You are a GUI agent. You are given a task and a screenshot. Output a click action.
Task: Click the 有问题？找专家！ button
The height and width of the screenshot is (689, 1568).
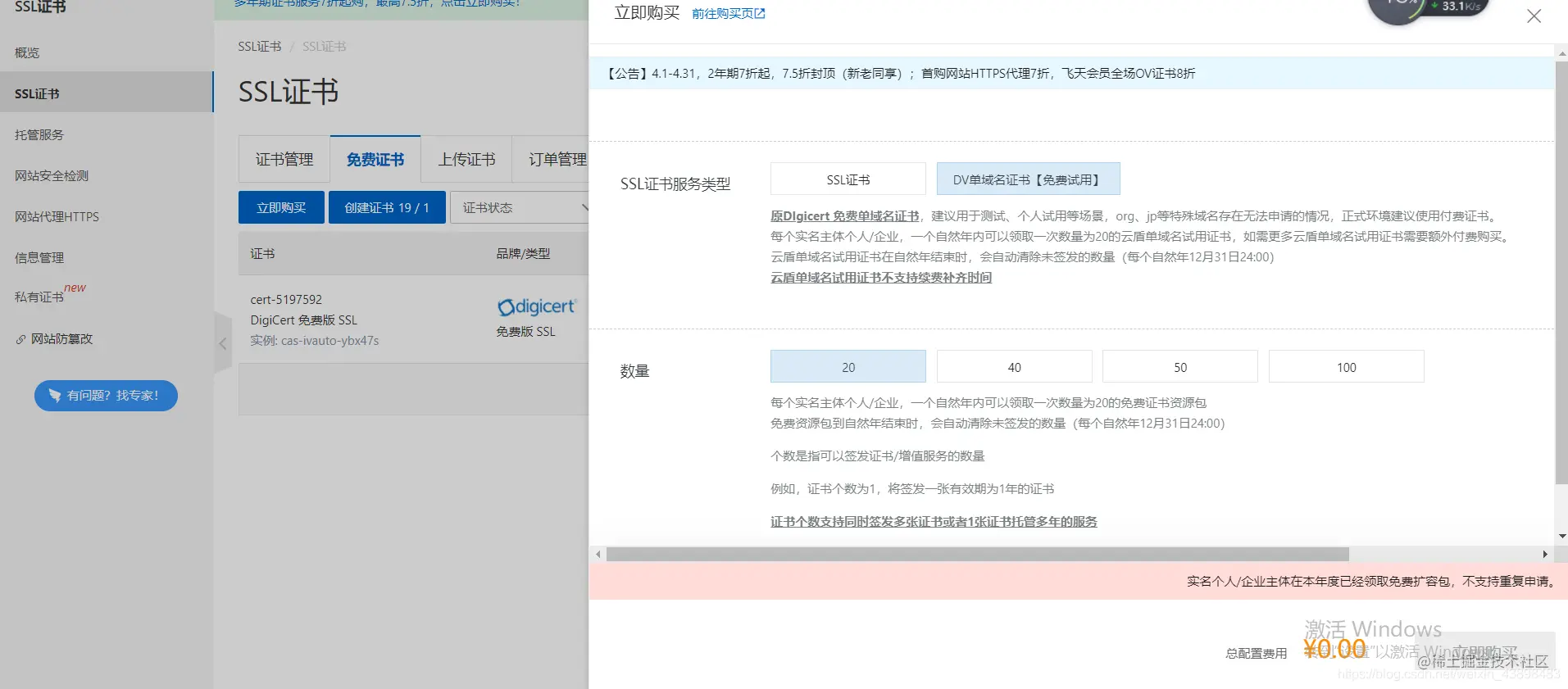point(106,396)
